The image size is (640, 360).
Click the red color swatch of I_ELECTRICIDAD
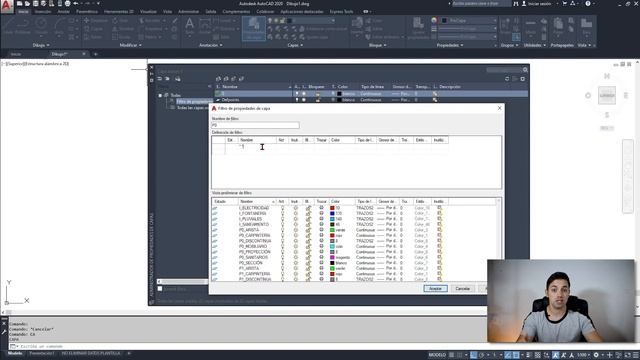click(x=332, y=208)
